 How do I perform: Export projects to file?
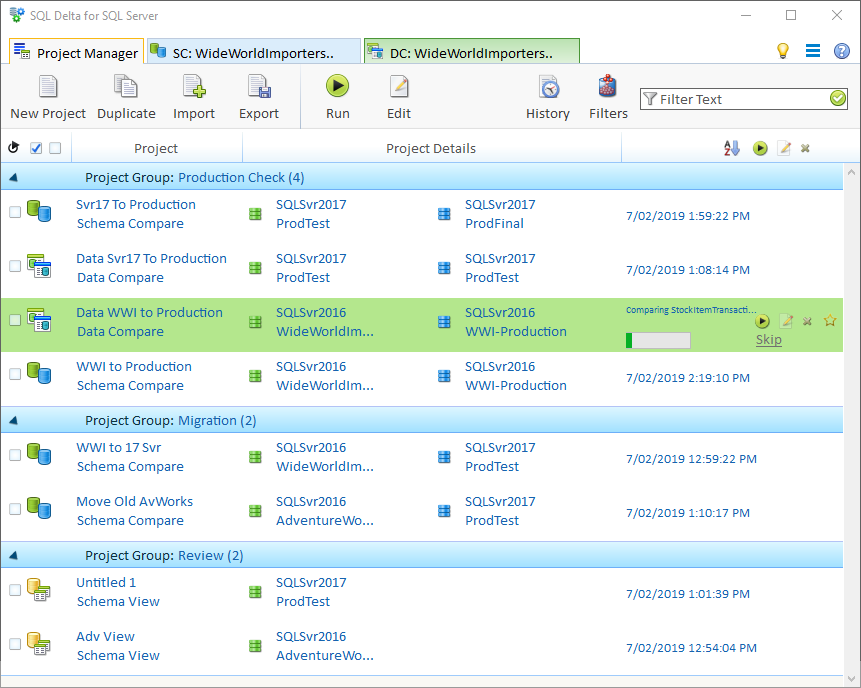pyautogui.click(x=259, y=98)
